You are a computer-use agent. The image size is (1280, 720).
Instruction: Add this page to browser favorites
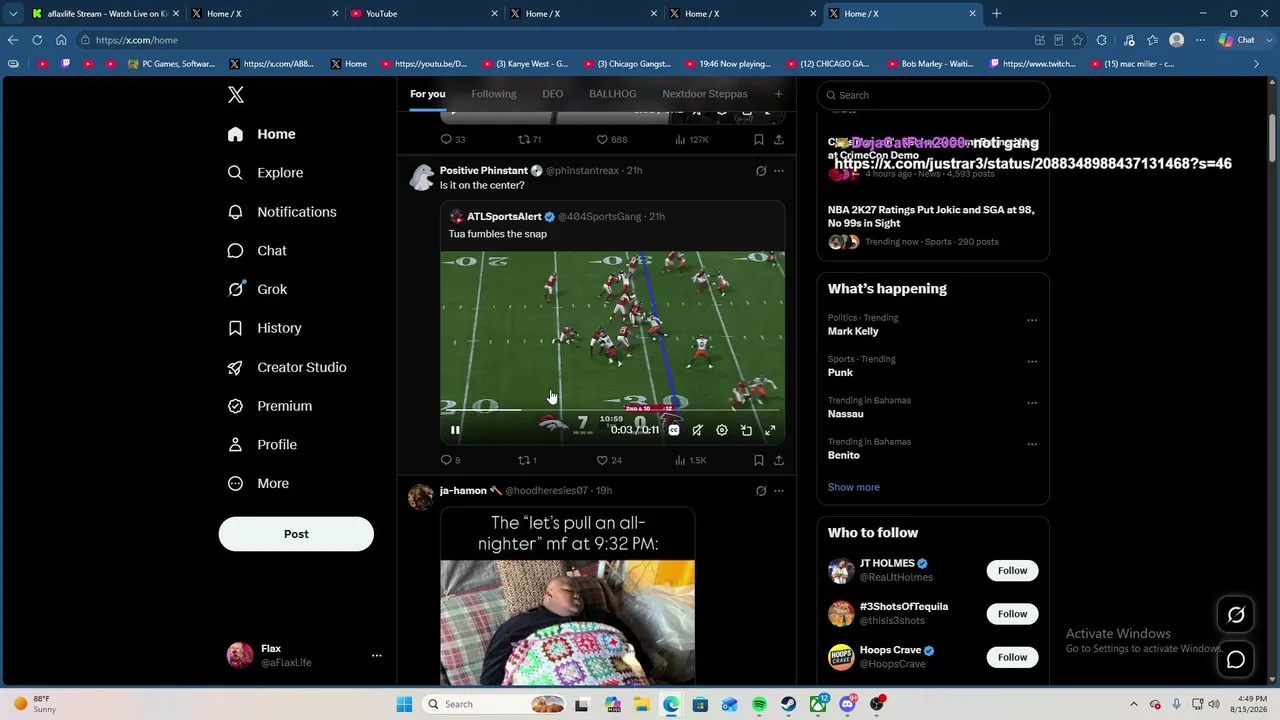coord(1077,40)
